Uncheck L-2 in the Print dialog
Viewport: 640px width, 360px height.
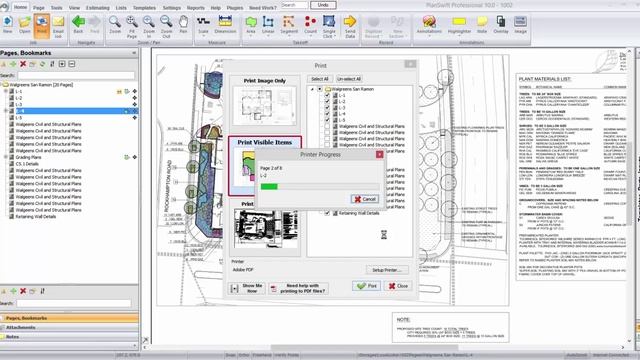coord(327,101)
